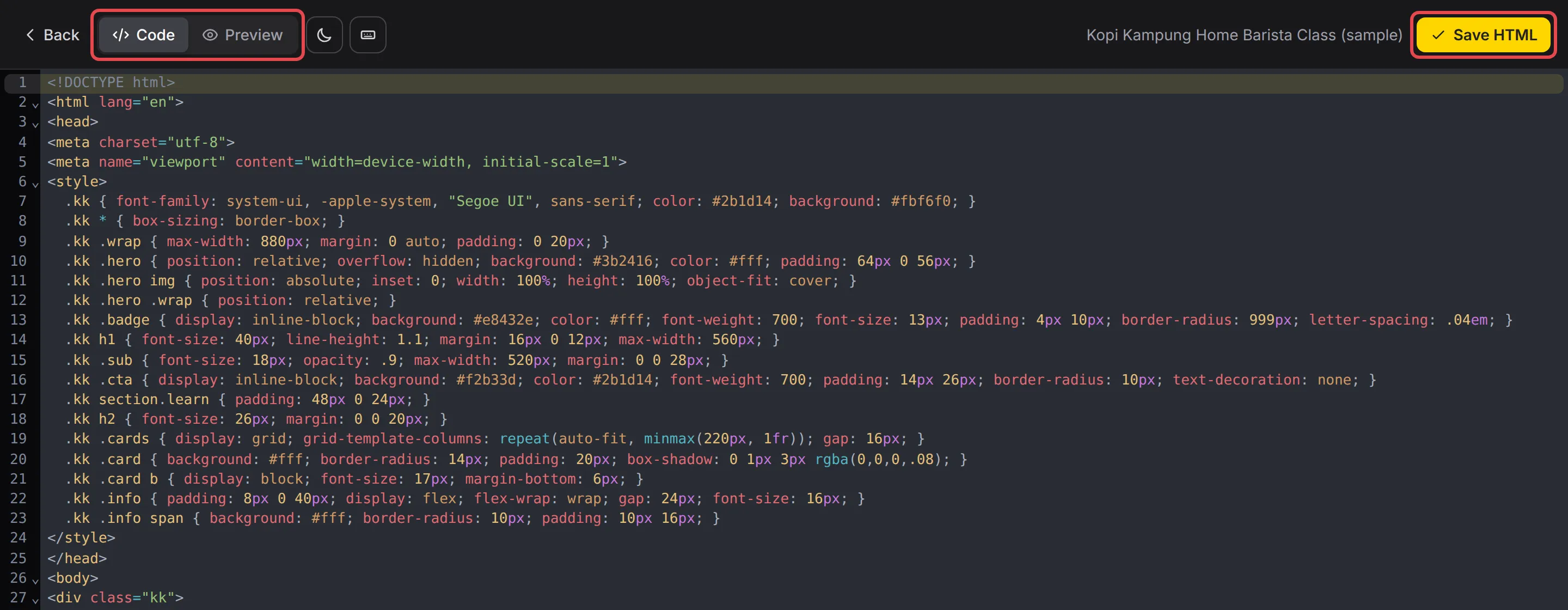This screenshot has height=610, width=1568.
Task: Click line number 13 in the gutter
Action: click(19, 320)
